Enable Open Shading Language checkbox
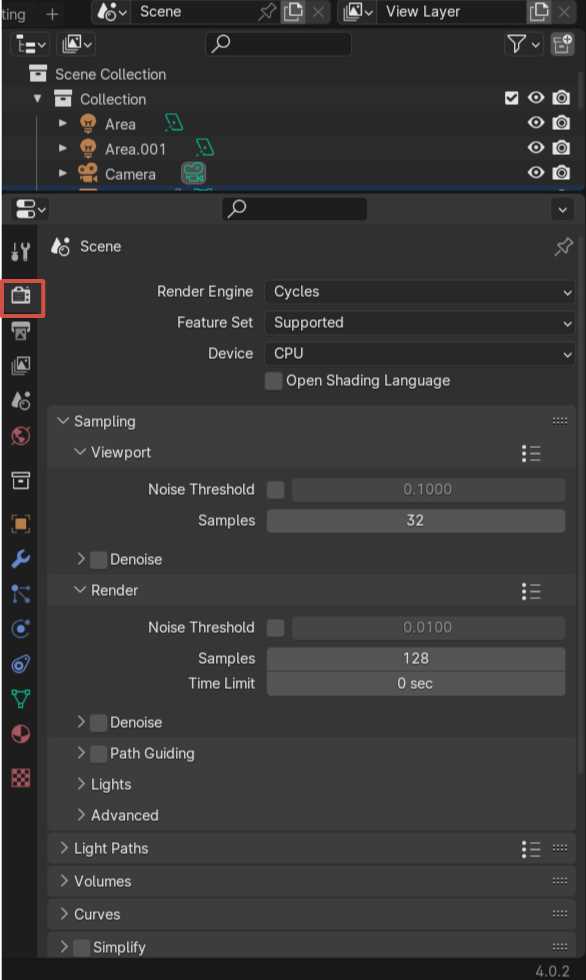586x980 pixels. (x=274, y=381)
